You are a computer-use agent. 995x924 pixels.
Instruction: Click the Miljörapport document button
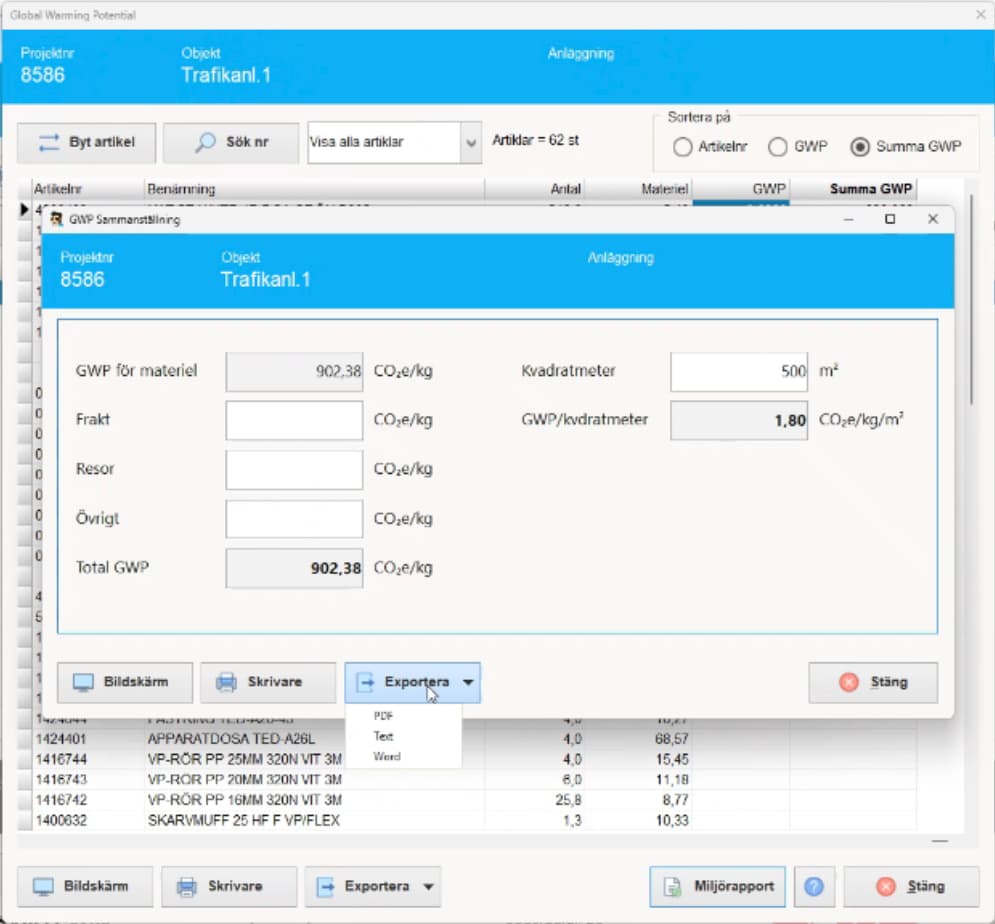point(717,887)
